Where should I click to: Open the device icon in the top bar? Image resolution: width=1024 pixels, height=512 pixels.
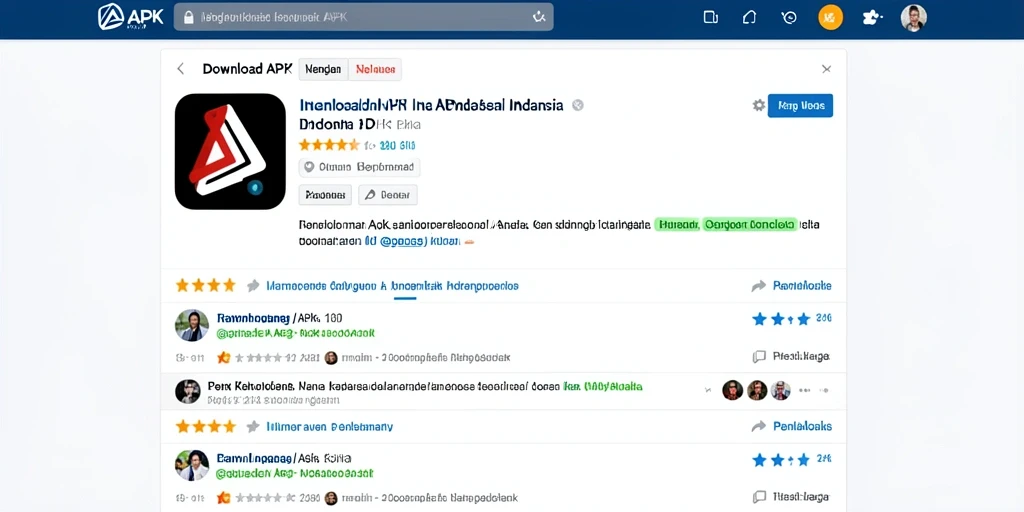tap(711, 18)
